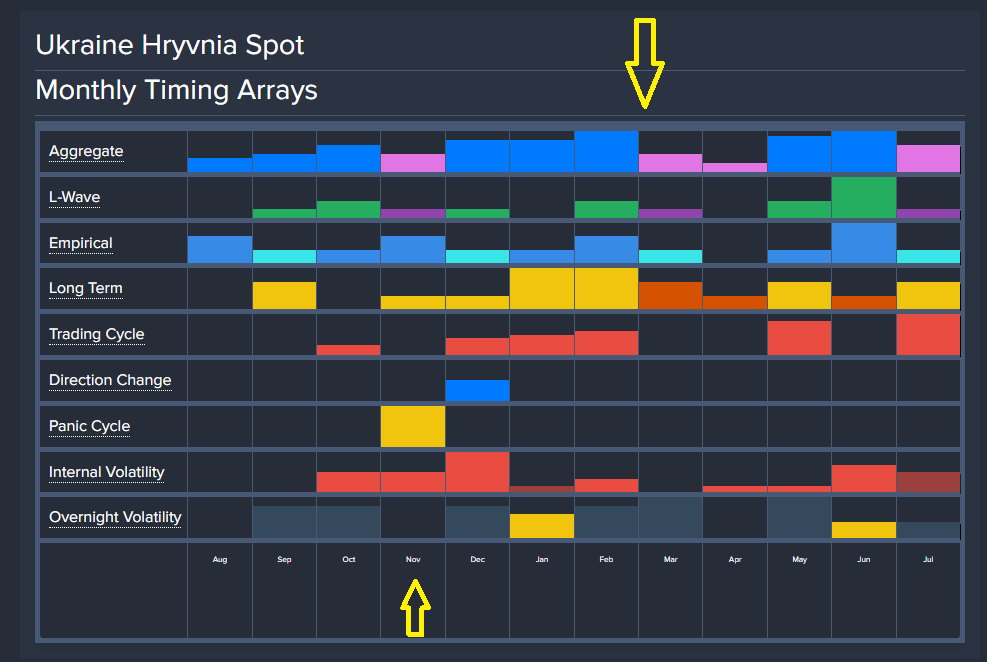The image size is (987, 662).
Task: Click the blue Empirical bar in August
Action: [220, 250]
